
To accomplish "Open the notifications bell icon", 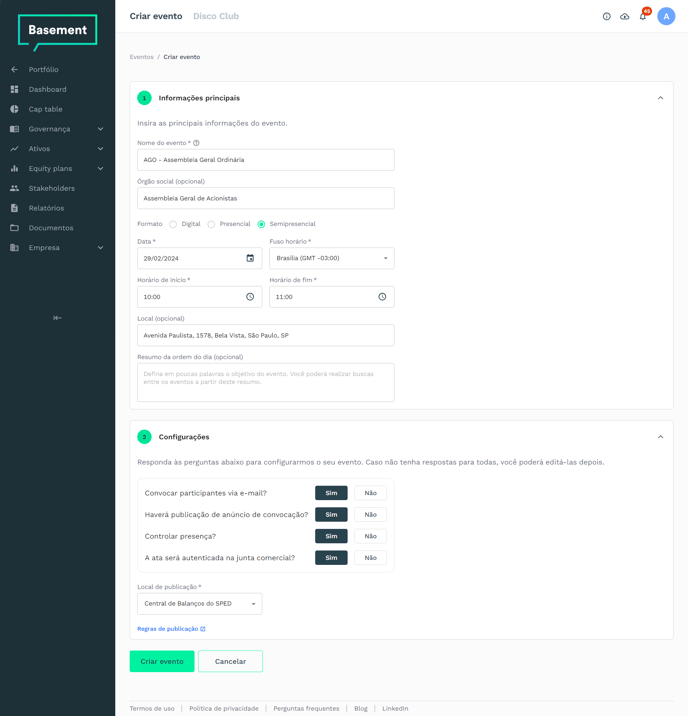I will [642, 17].
